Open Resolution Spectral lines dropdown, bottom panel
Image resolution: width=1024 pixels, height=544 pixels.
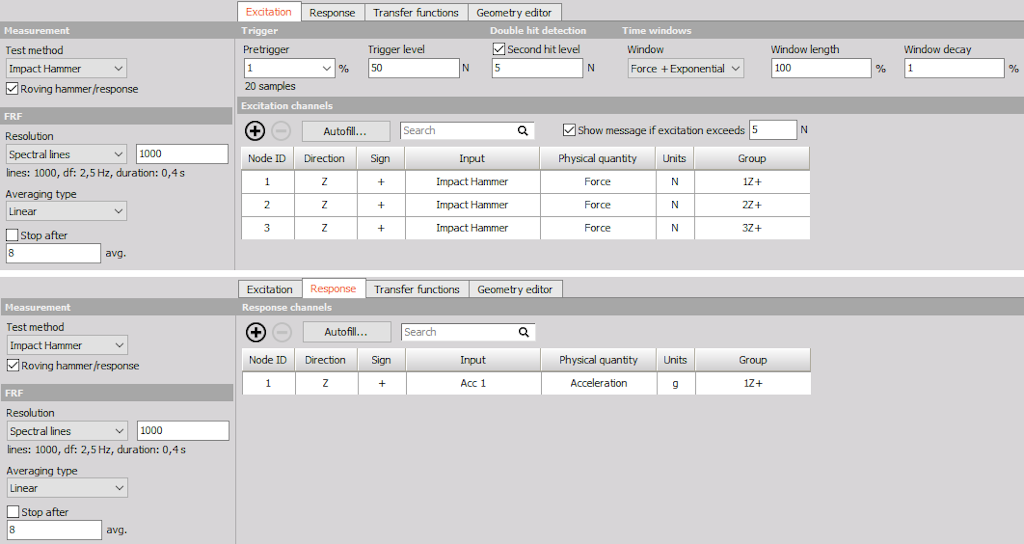[x=67, y=431]
